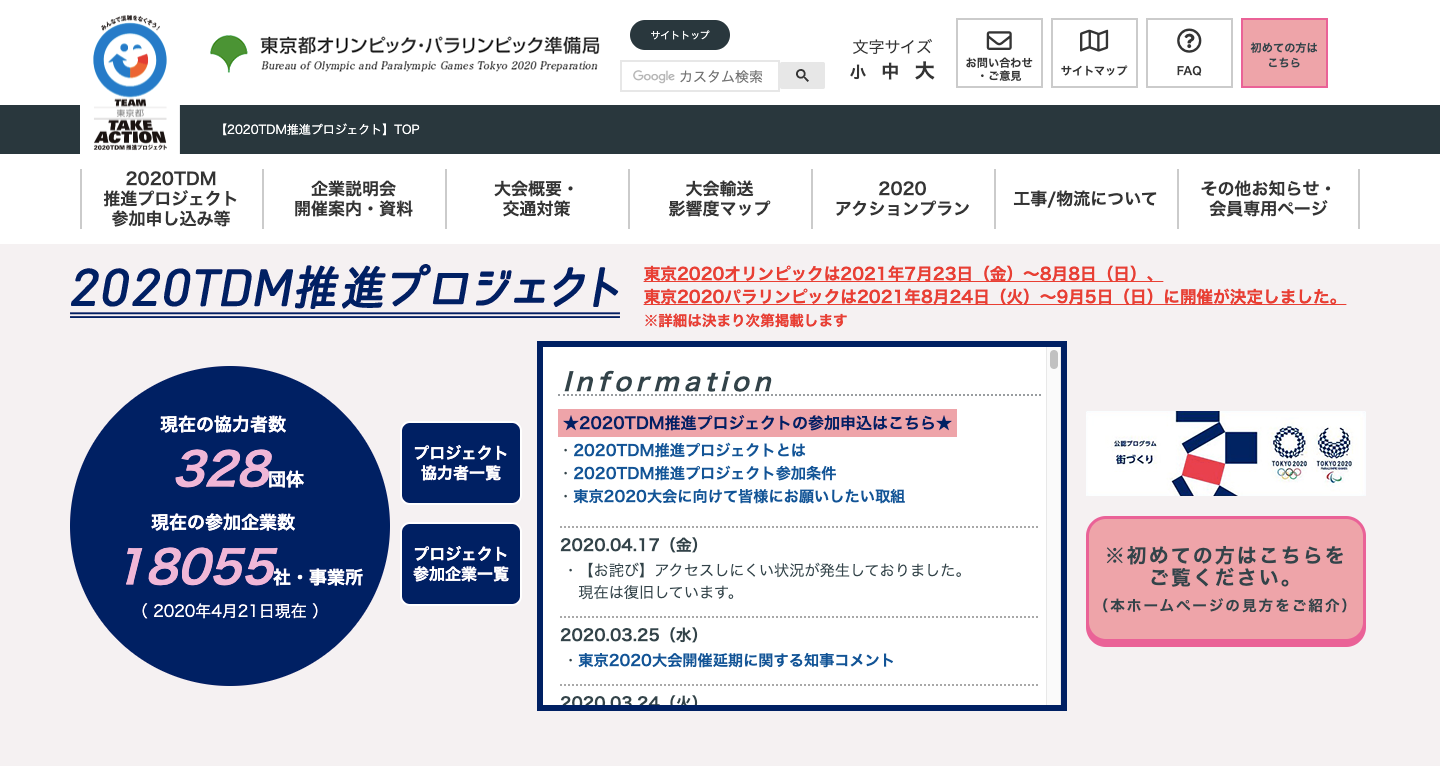Open the 2020アクションプラン menu item
This screenshot has height=766, width=1440.
[903, 199]
